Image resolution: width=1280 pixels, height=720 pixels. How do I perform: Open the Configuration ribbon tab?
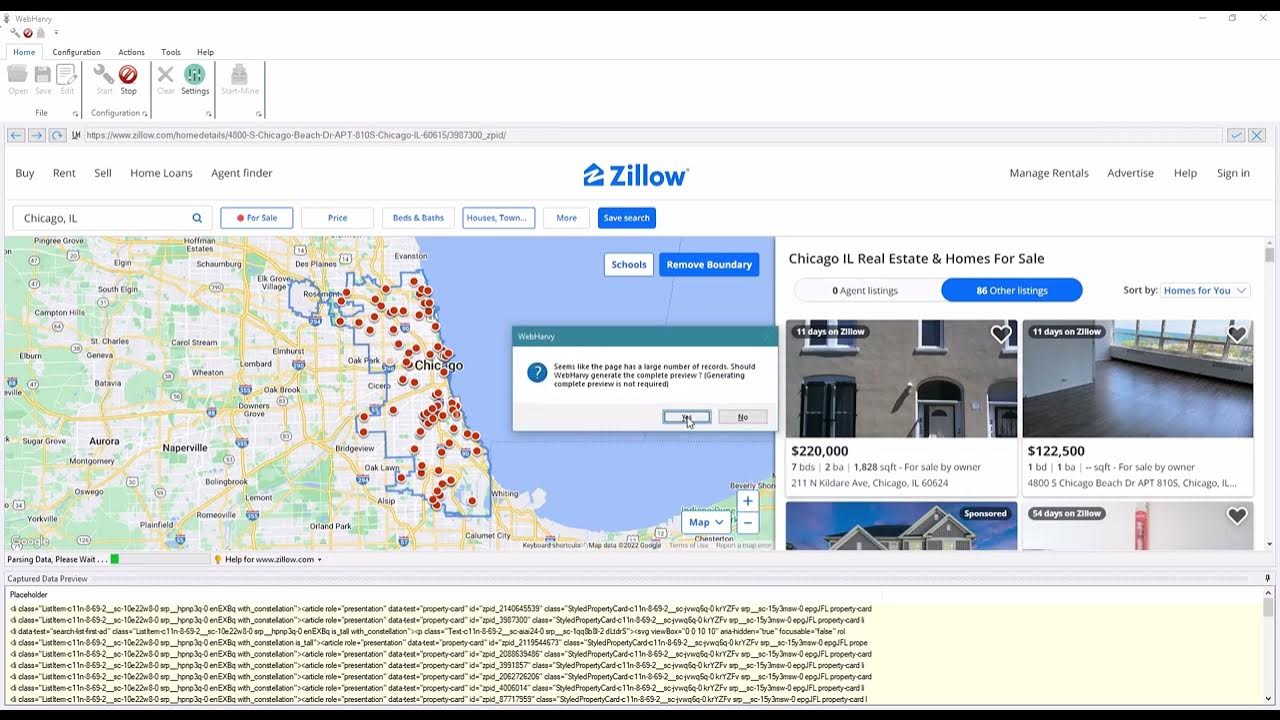pos(76,52)
